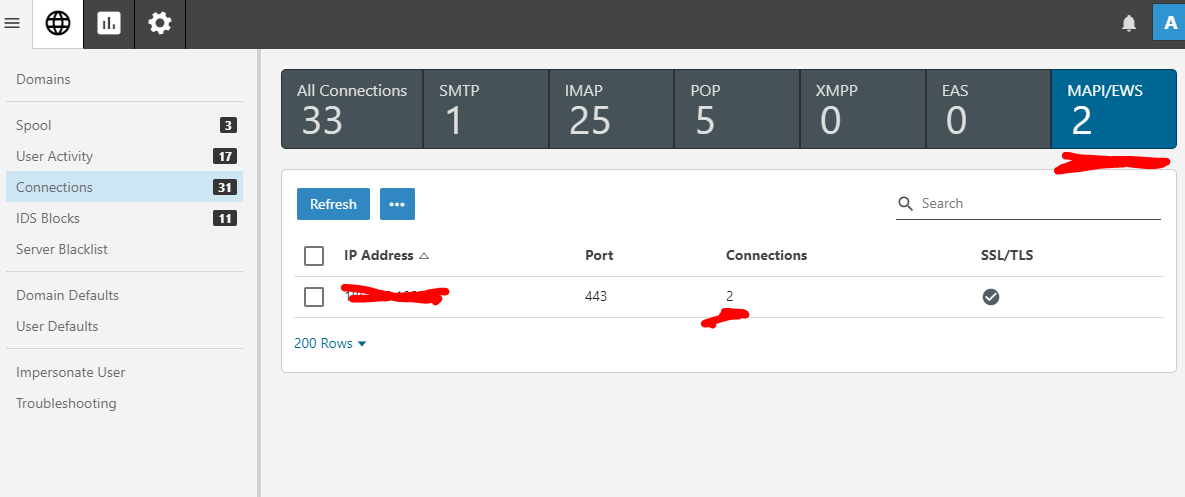1185x497 pixels.
Task: Click the search magnifier icon
Action: tap(906, 204)
